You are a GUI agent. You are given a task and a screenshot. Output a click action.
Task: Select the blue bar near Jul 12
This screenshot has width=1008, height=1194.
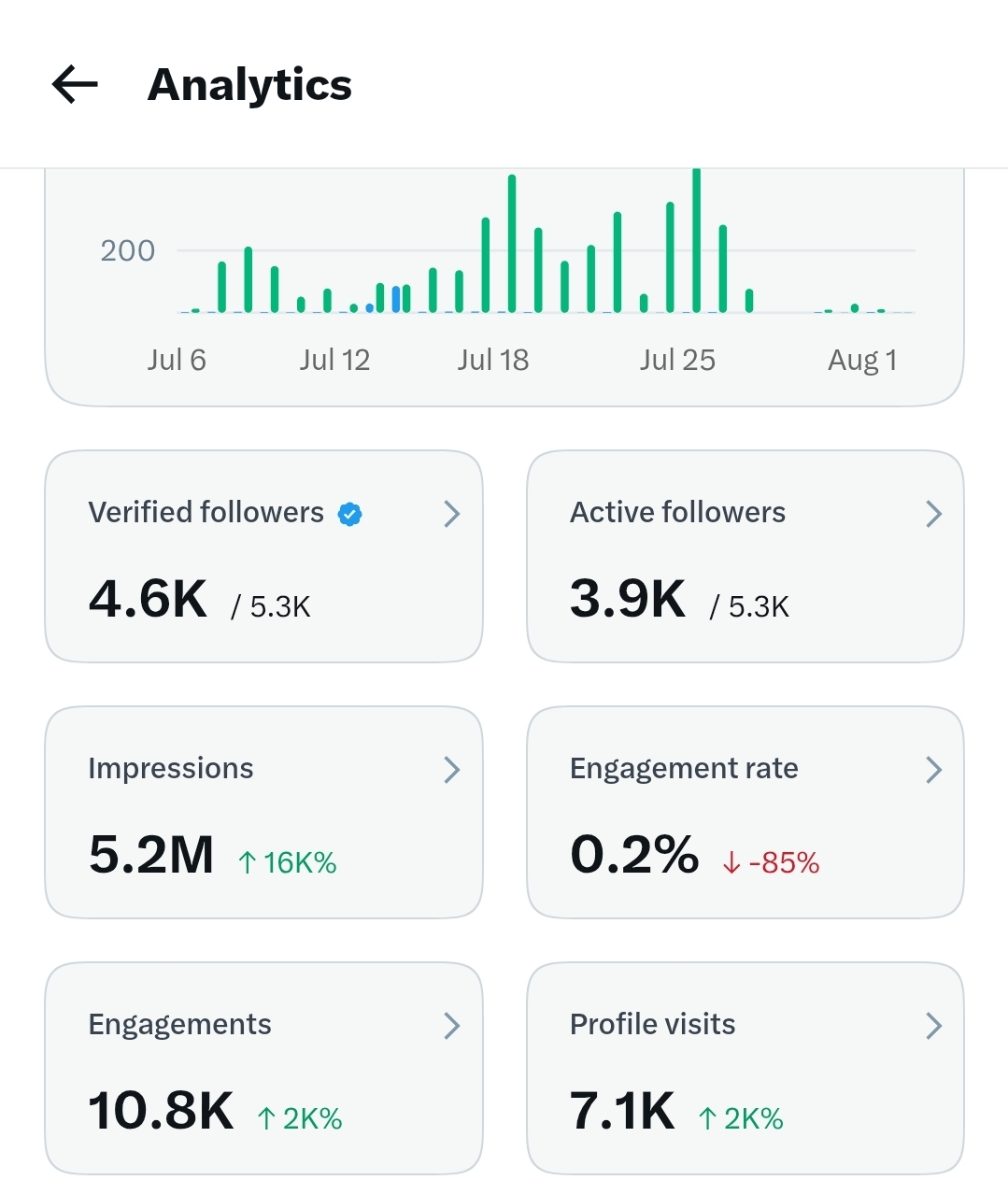(396, 299)
